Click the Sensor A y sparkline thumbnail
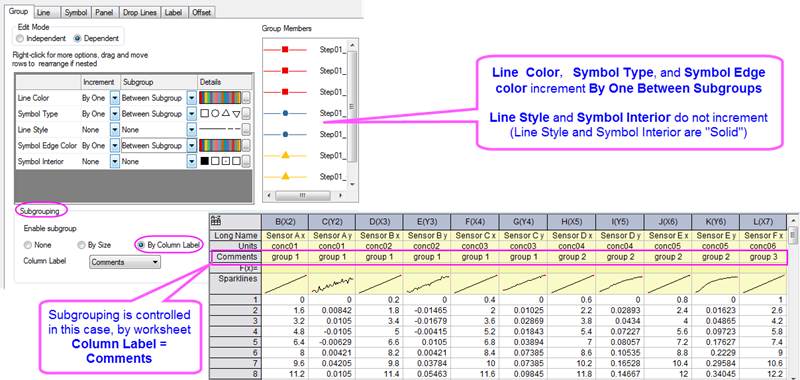This screenshot has width=800, height=380. pos(332,284)
